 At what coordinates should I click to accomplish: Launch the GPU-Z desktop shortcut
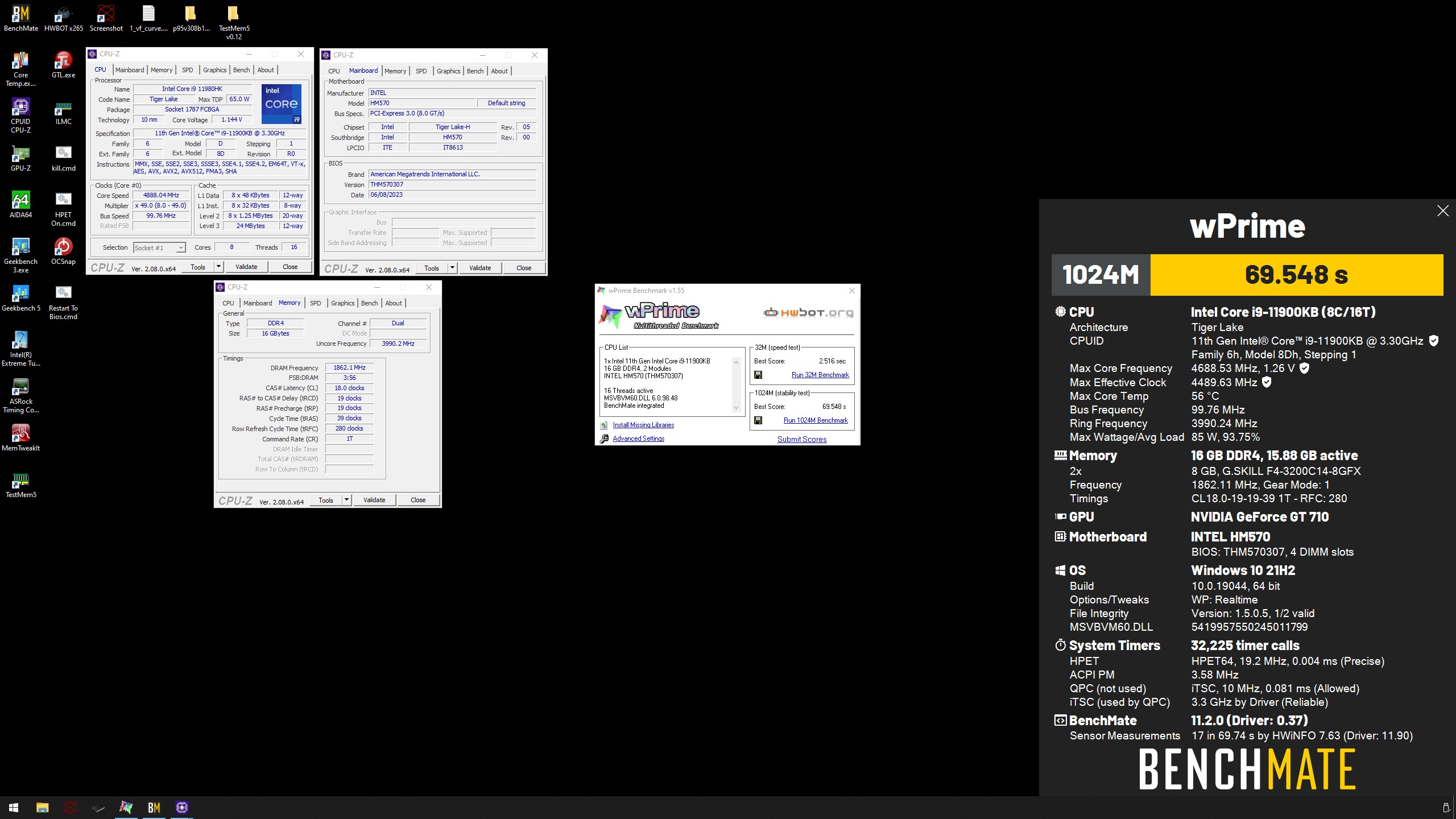click(x=21, y=158)
